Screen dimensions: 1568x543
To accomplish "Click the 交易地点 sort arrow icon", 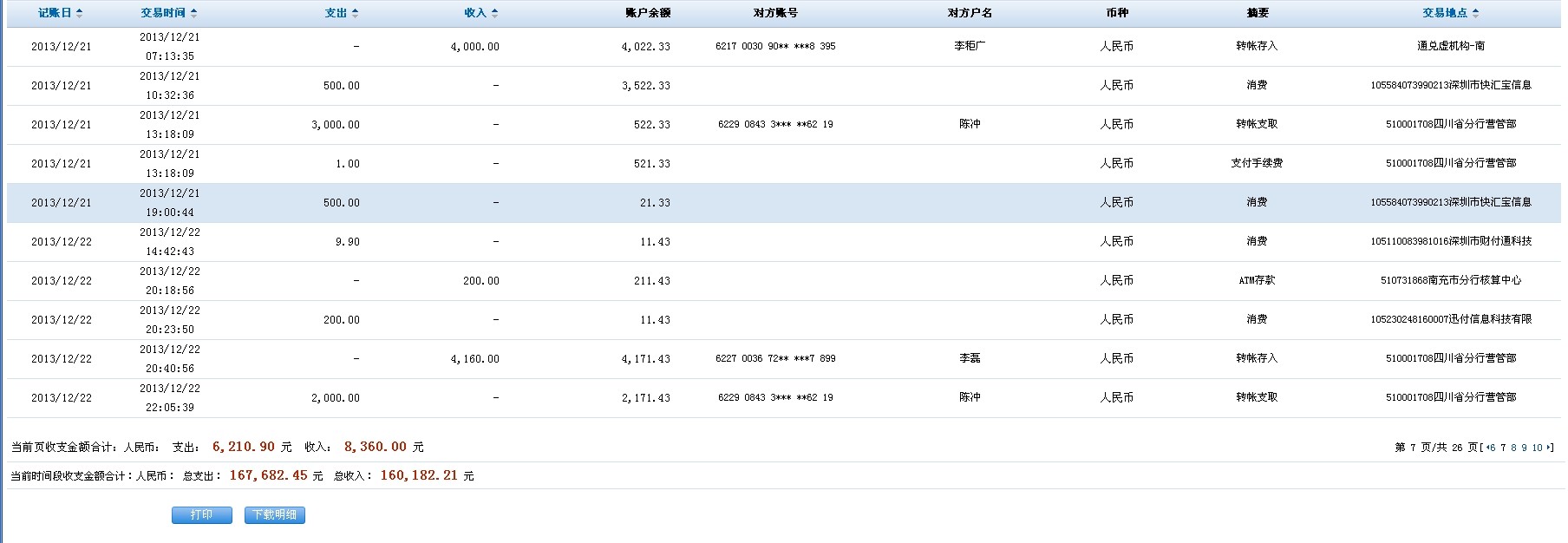I will (1476, 13).
